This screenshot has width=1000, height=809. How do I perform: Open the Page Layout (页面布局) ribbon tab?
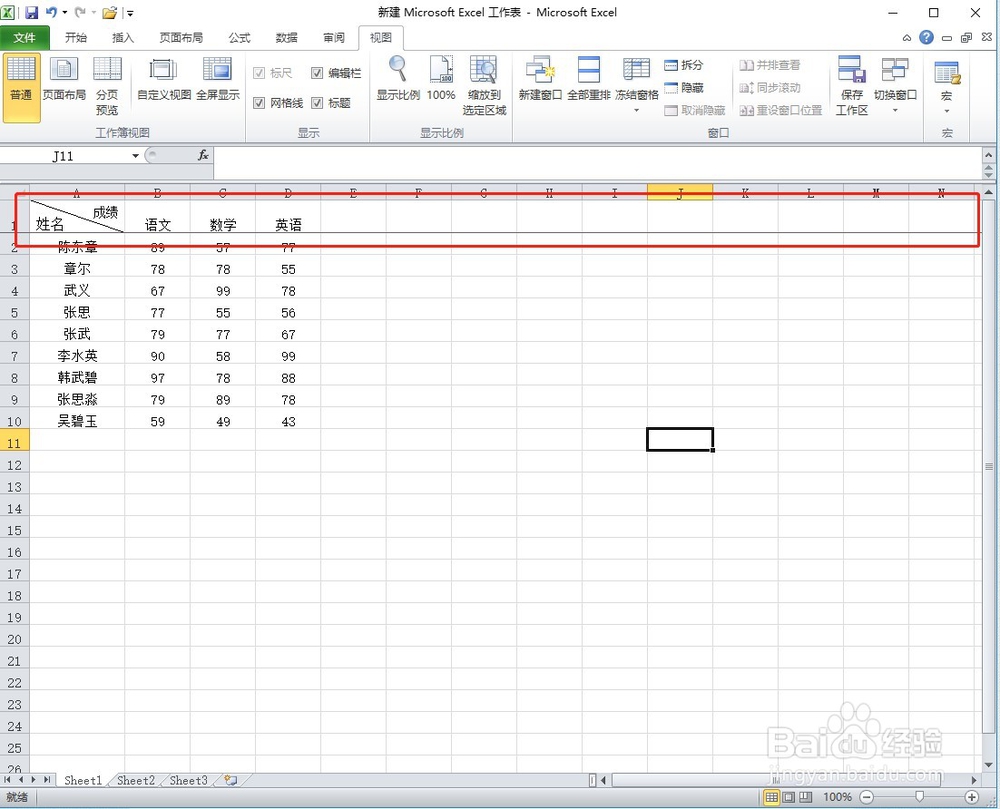[181, 38]
